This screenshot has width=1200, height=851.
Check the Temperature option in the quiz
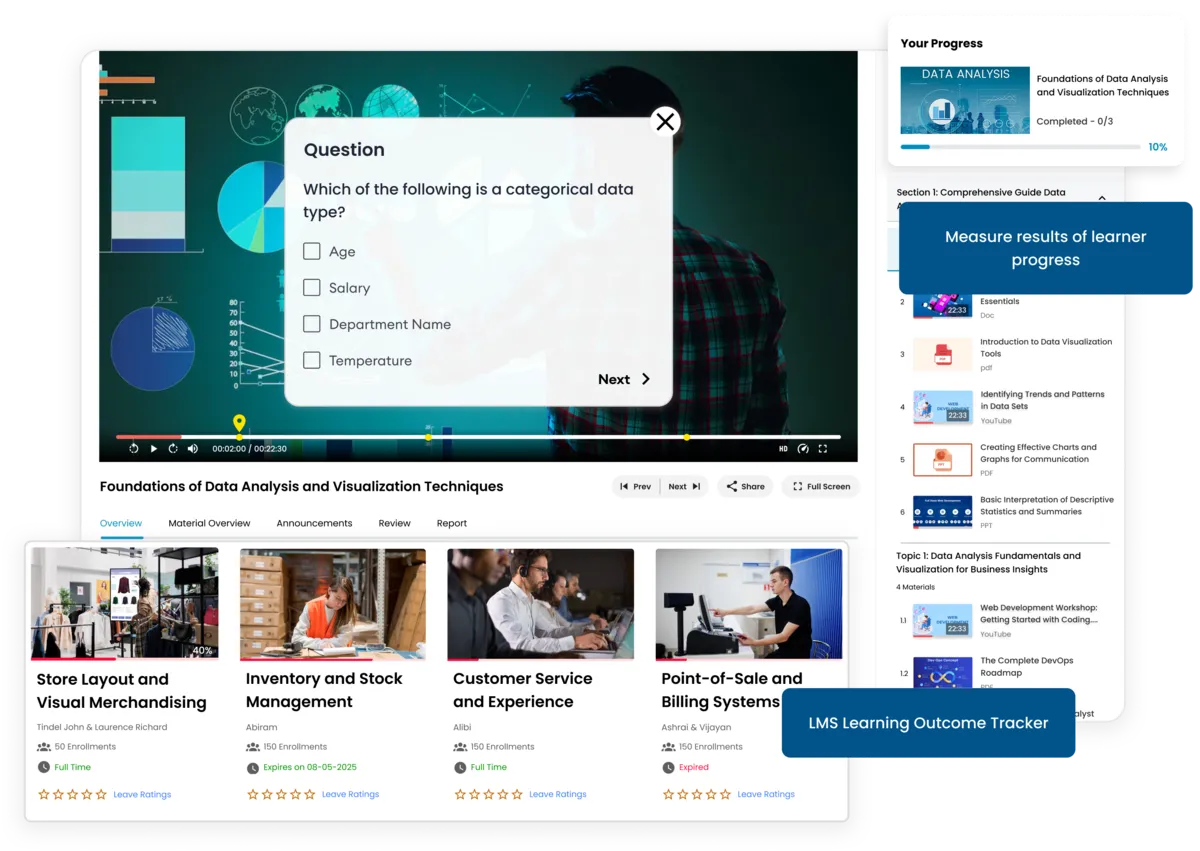click(x=311, y=361)
